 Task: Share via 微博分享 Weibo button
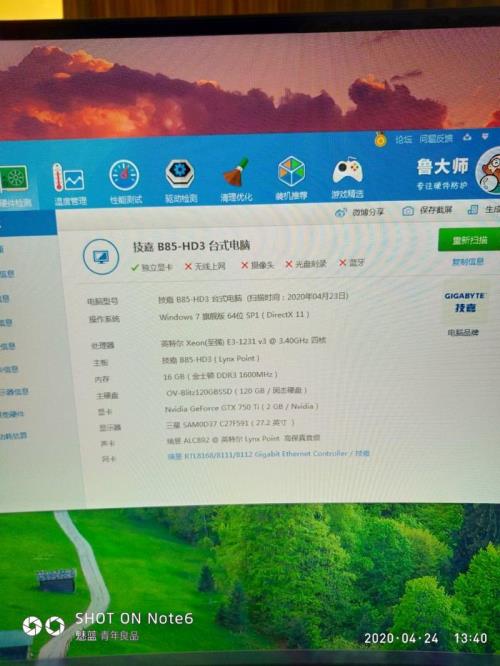[359, 212]
